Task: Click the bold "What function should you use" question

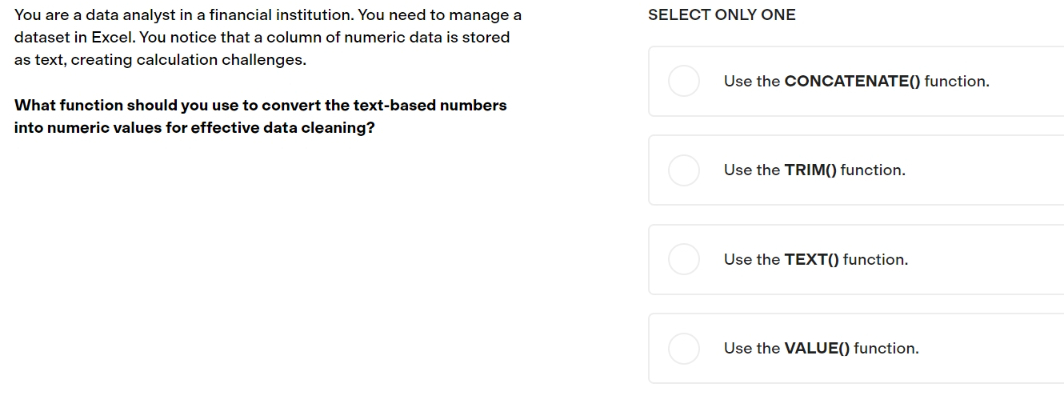Action: (261, 117)
